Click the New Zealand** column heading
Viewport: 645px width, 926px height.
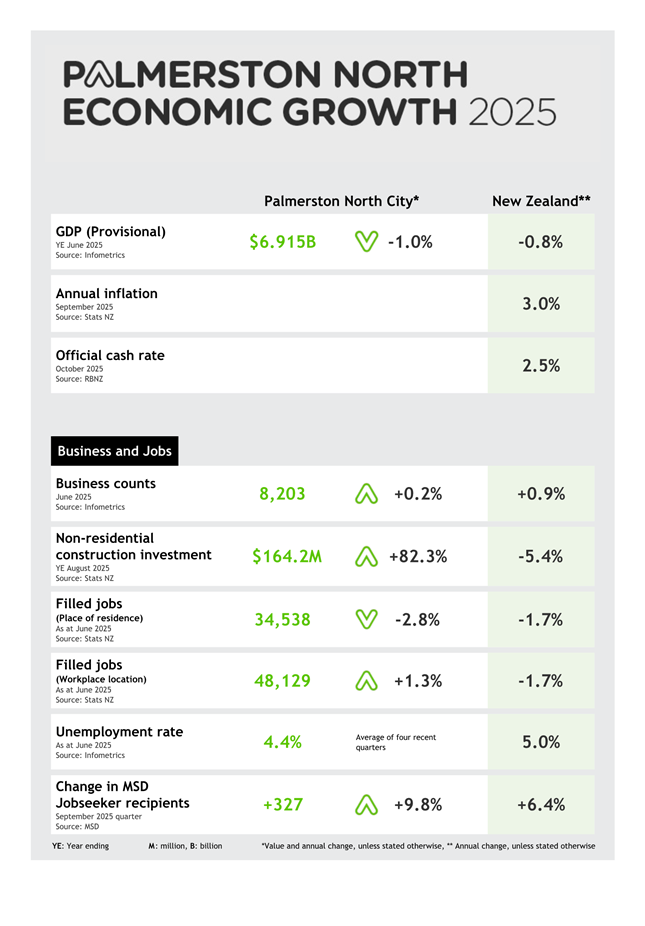[541, 201]
